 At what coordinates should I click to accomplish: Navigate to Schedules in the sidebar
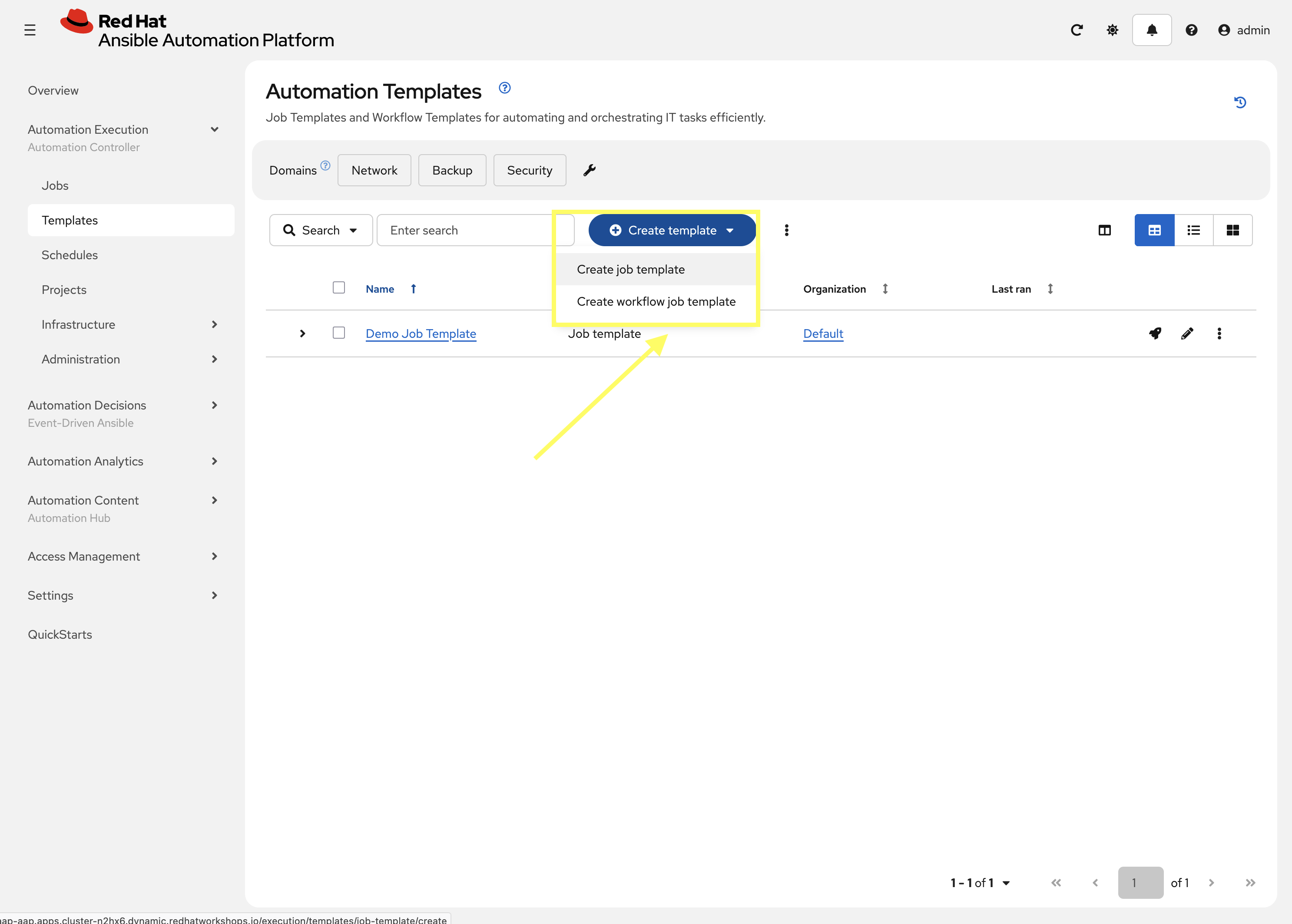pos(70,254)
